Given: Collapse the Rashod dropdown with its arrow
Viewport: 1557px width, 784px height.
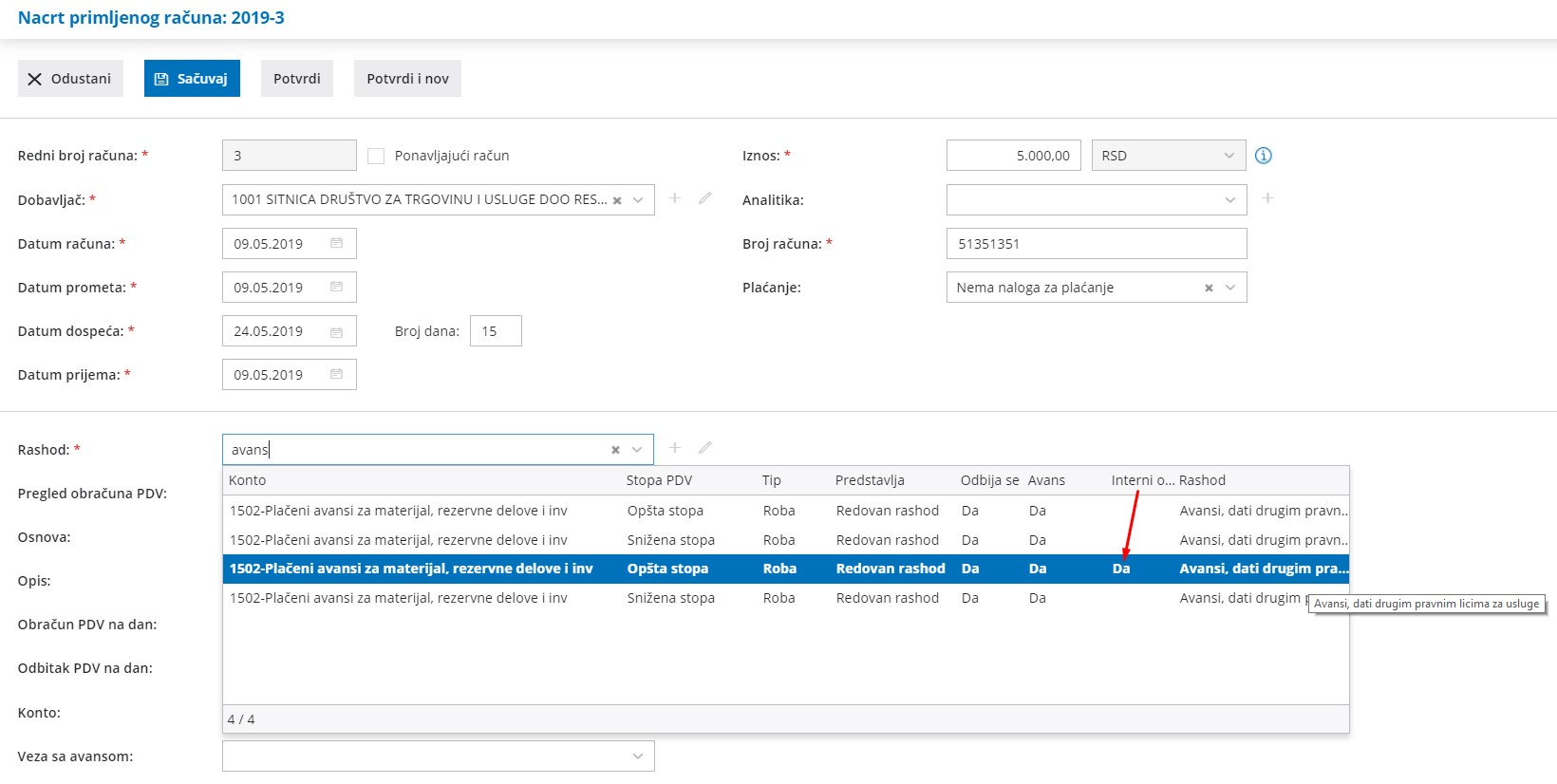Looking at the screenshot, I should 637,450.
